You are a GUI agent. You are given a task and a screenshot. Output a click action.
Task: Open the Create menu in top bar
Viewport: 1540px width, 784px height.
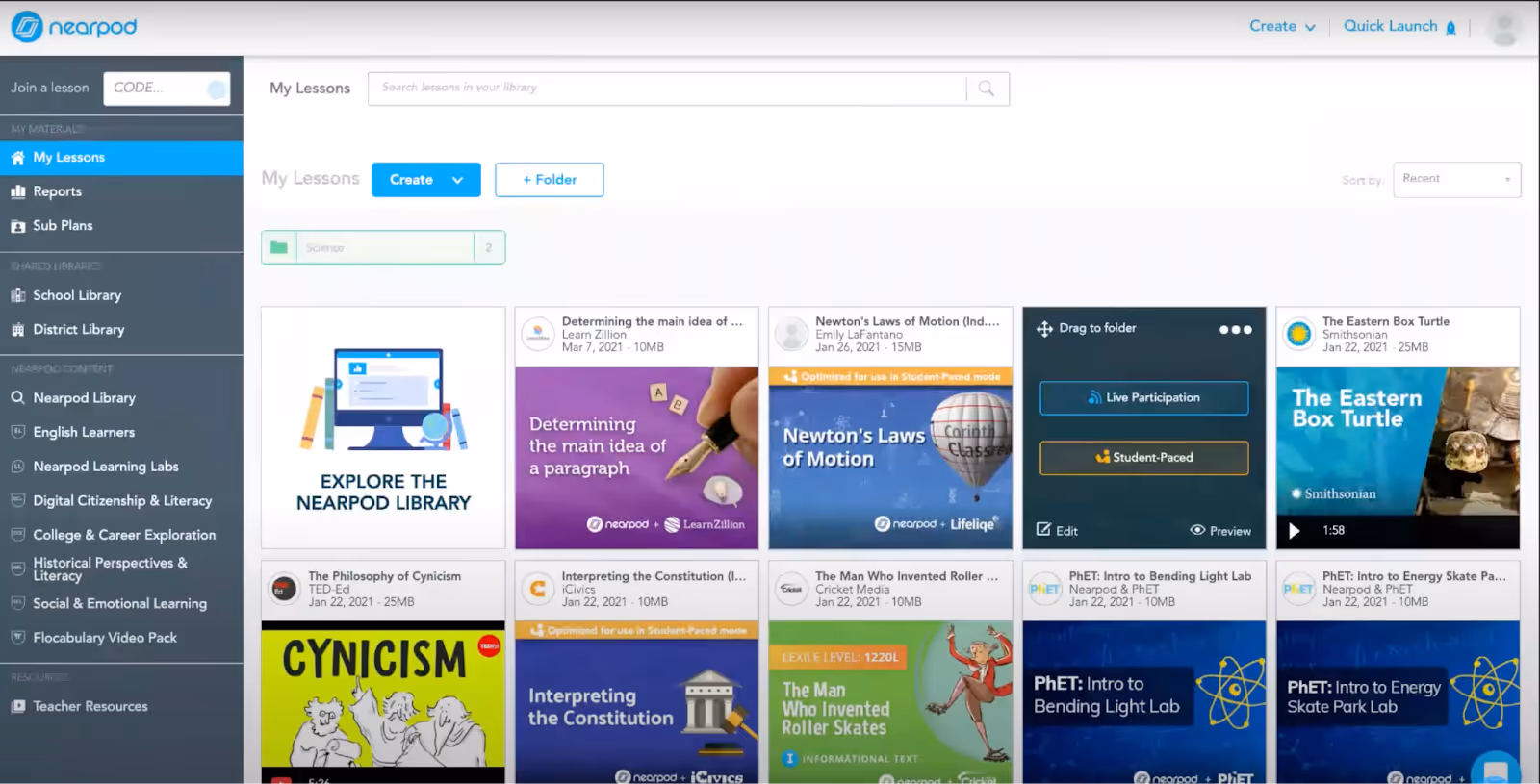1282,26
